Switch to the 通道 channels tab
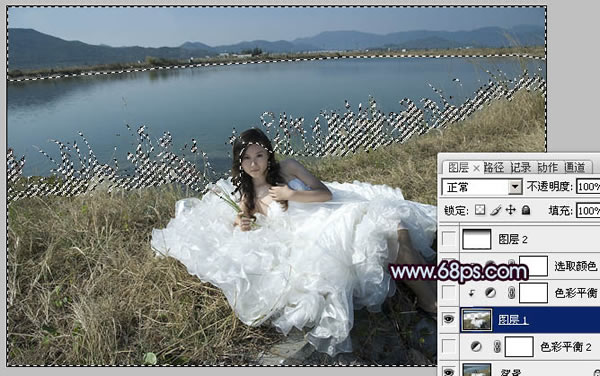Viewport: 600px width, 376px height. [574, 167]
